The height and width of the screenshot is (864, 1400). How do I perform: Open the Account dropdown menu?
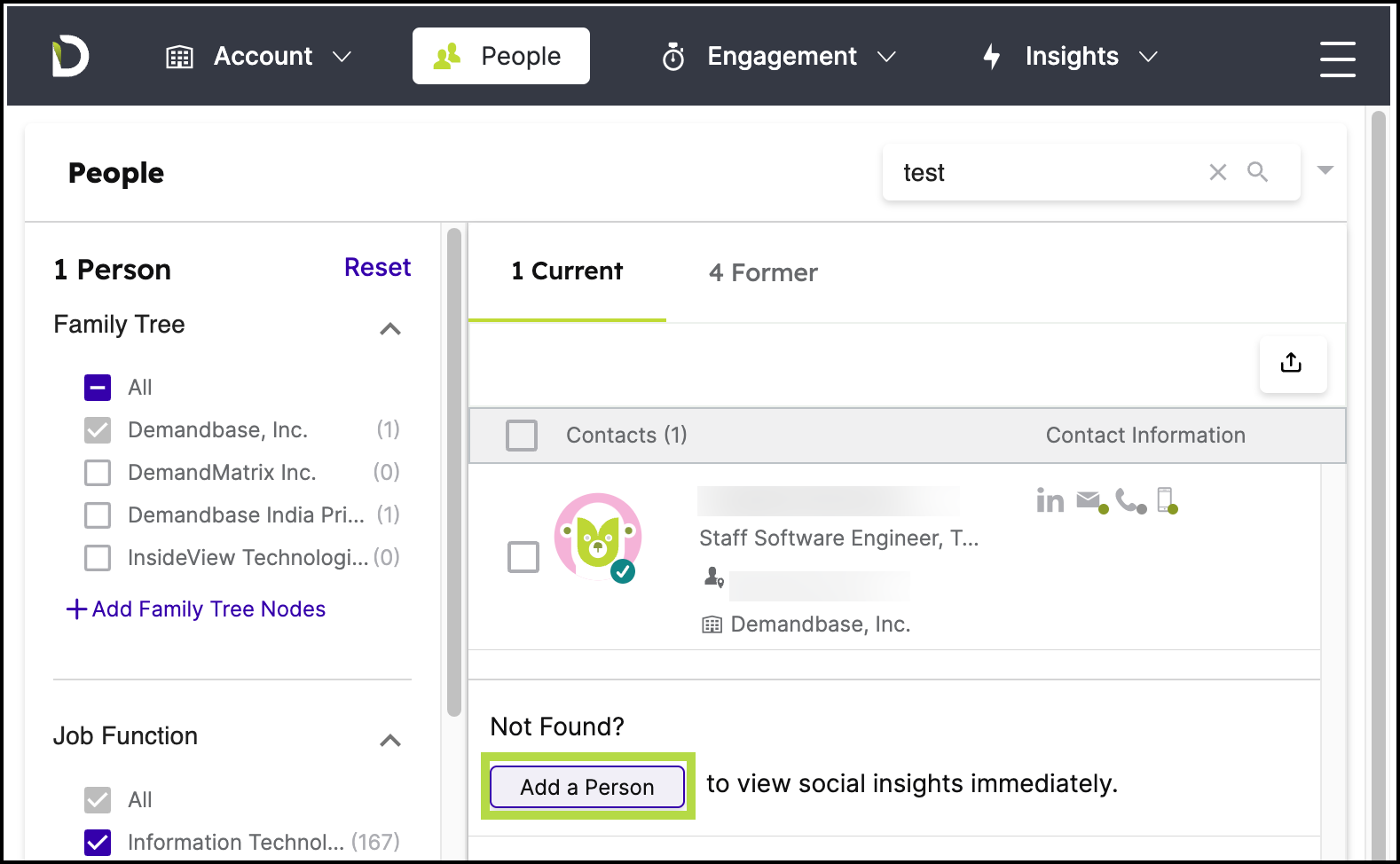pos(259,57)
